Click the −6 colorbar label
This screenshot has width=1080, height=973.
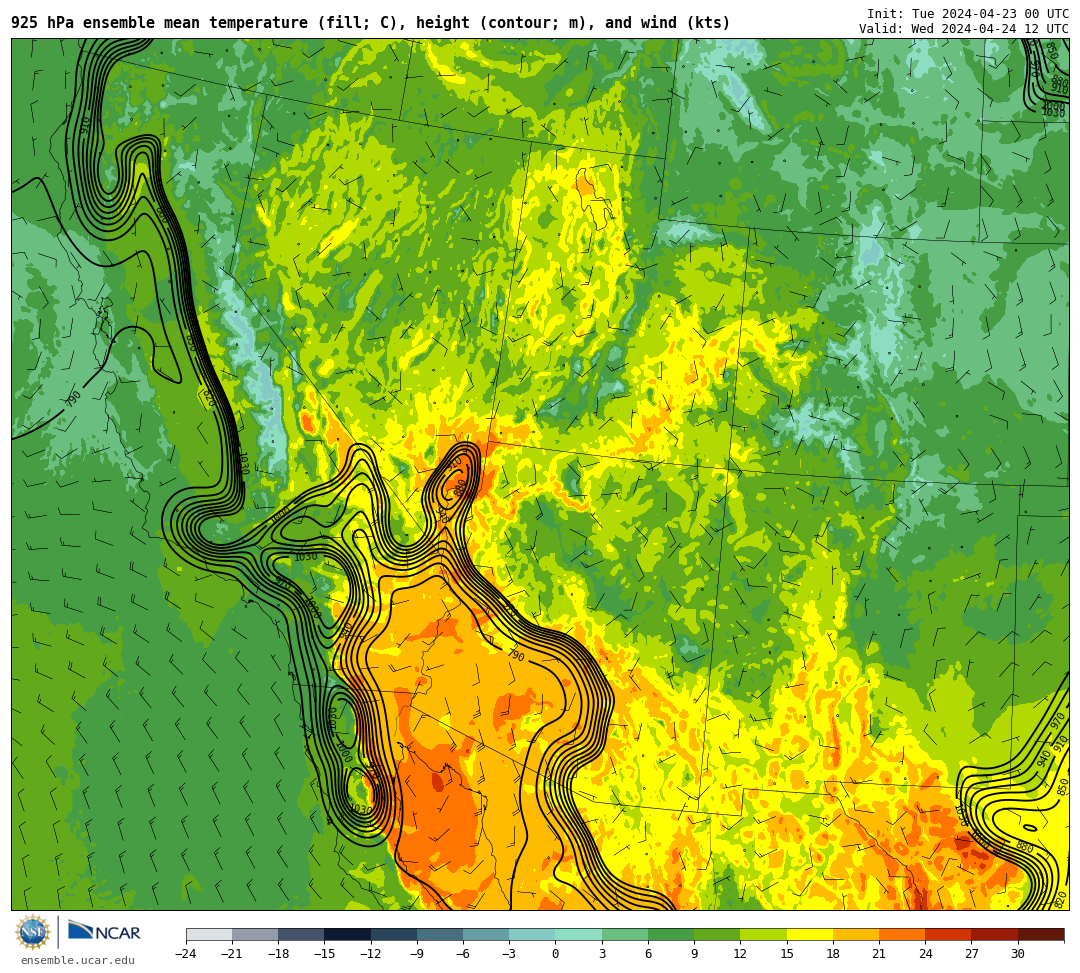463,954
